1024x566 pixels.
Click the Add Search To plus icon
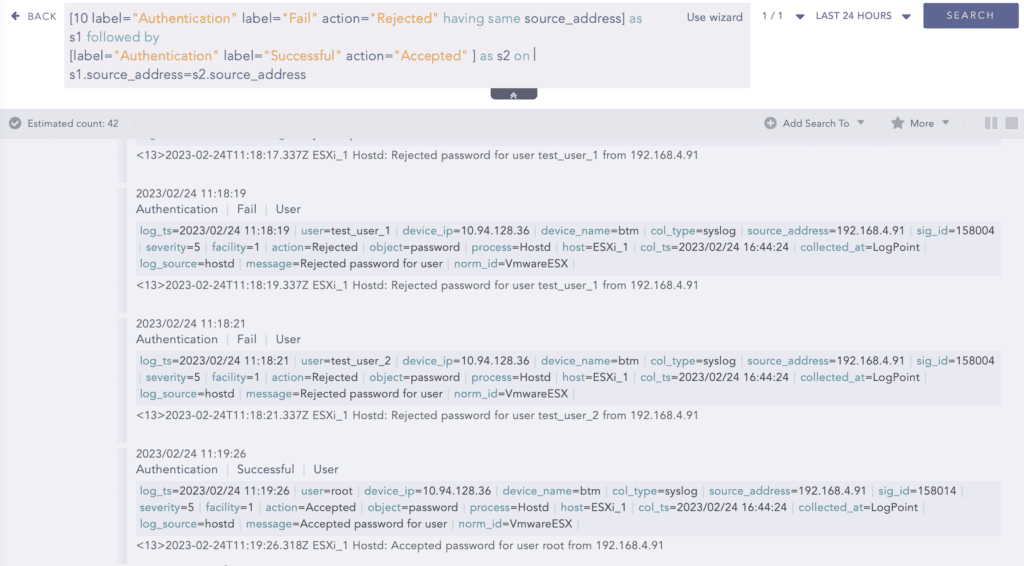tap(770, 123)
